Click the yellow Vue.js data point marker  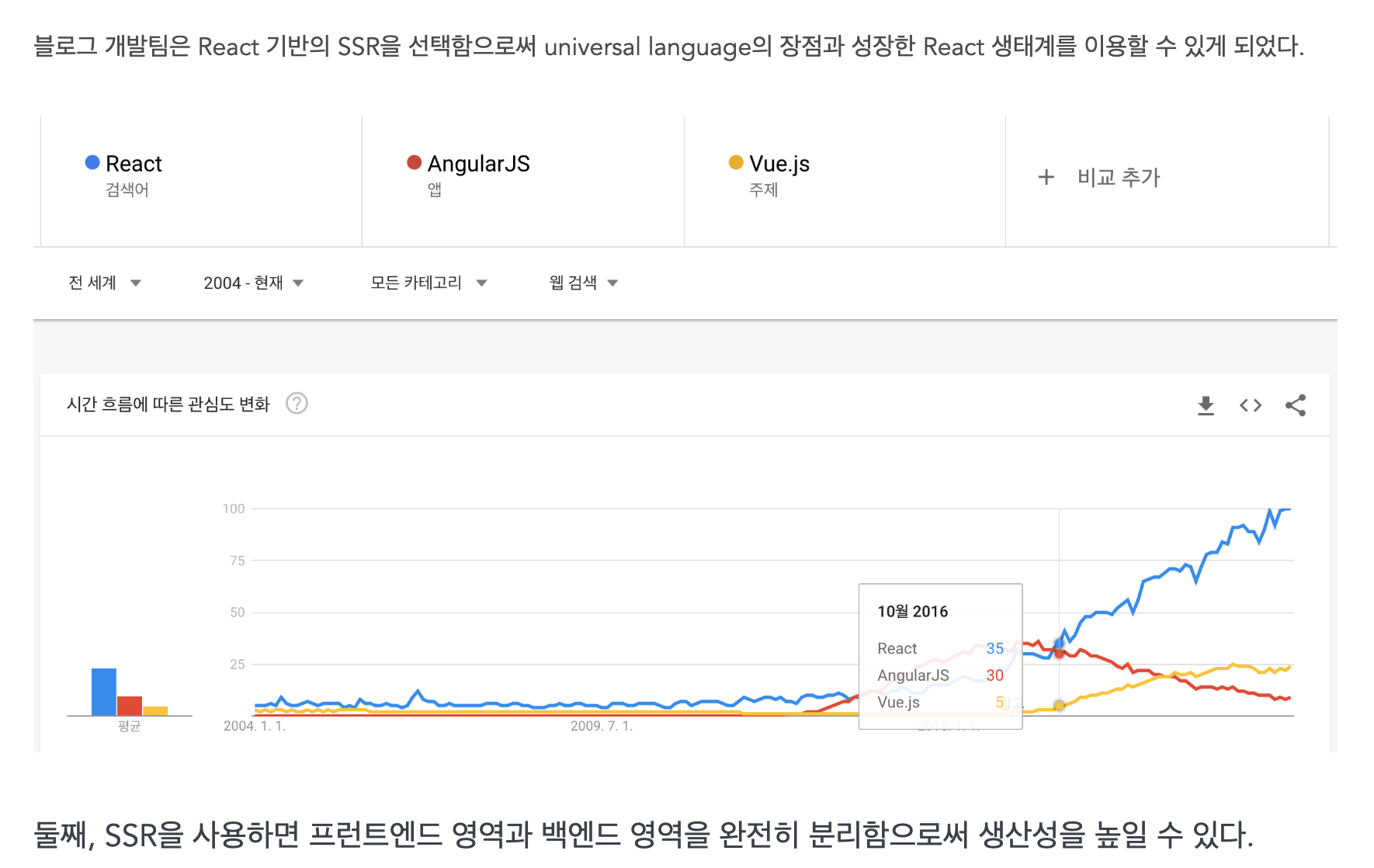coord(1060,706)
